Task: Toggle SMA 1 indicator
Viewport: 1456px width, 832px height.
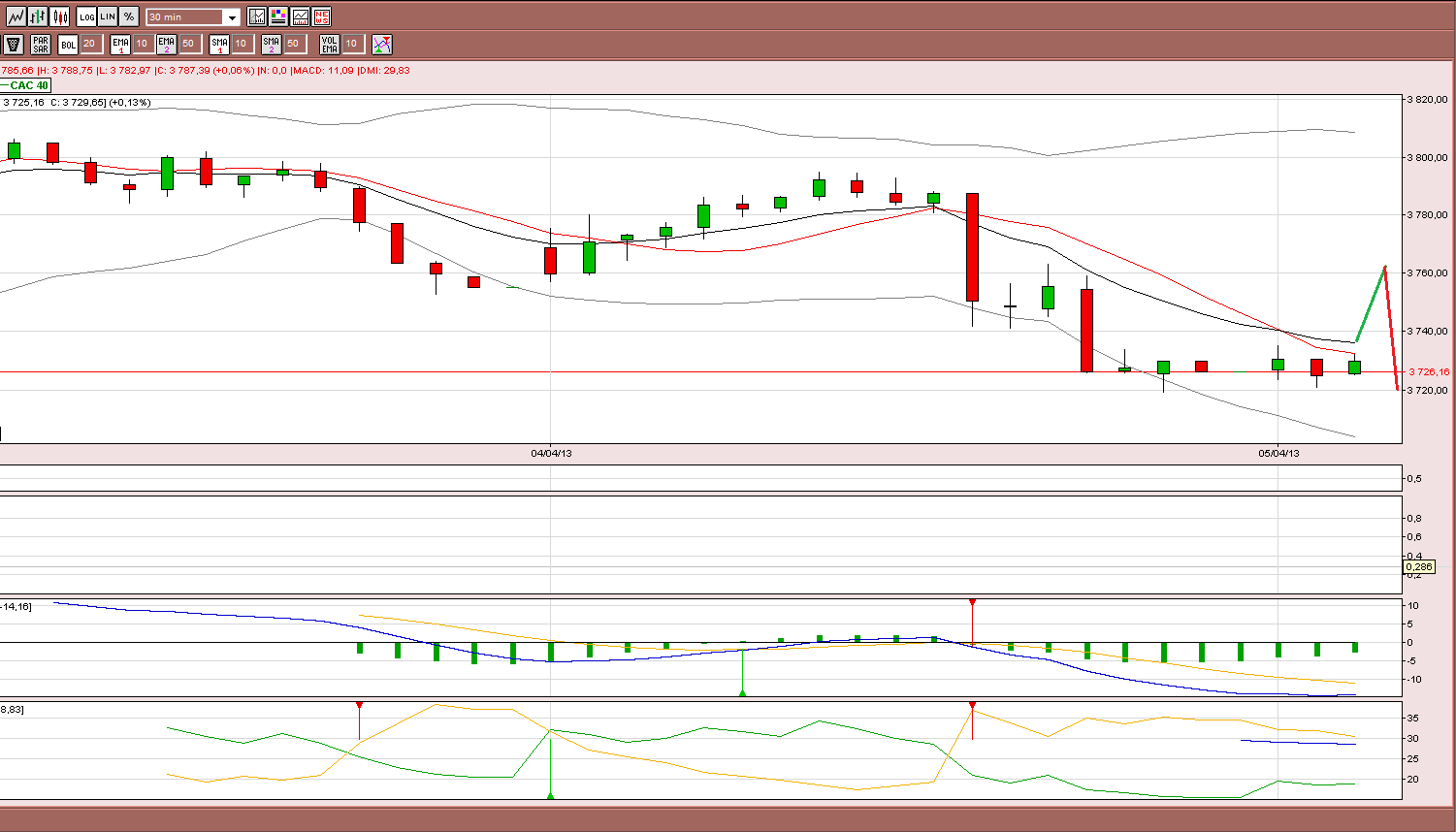Action: [x=219, y=44]
